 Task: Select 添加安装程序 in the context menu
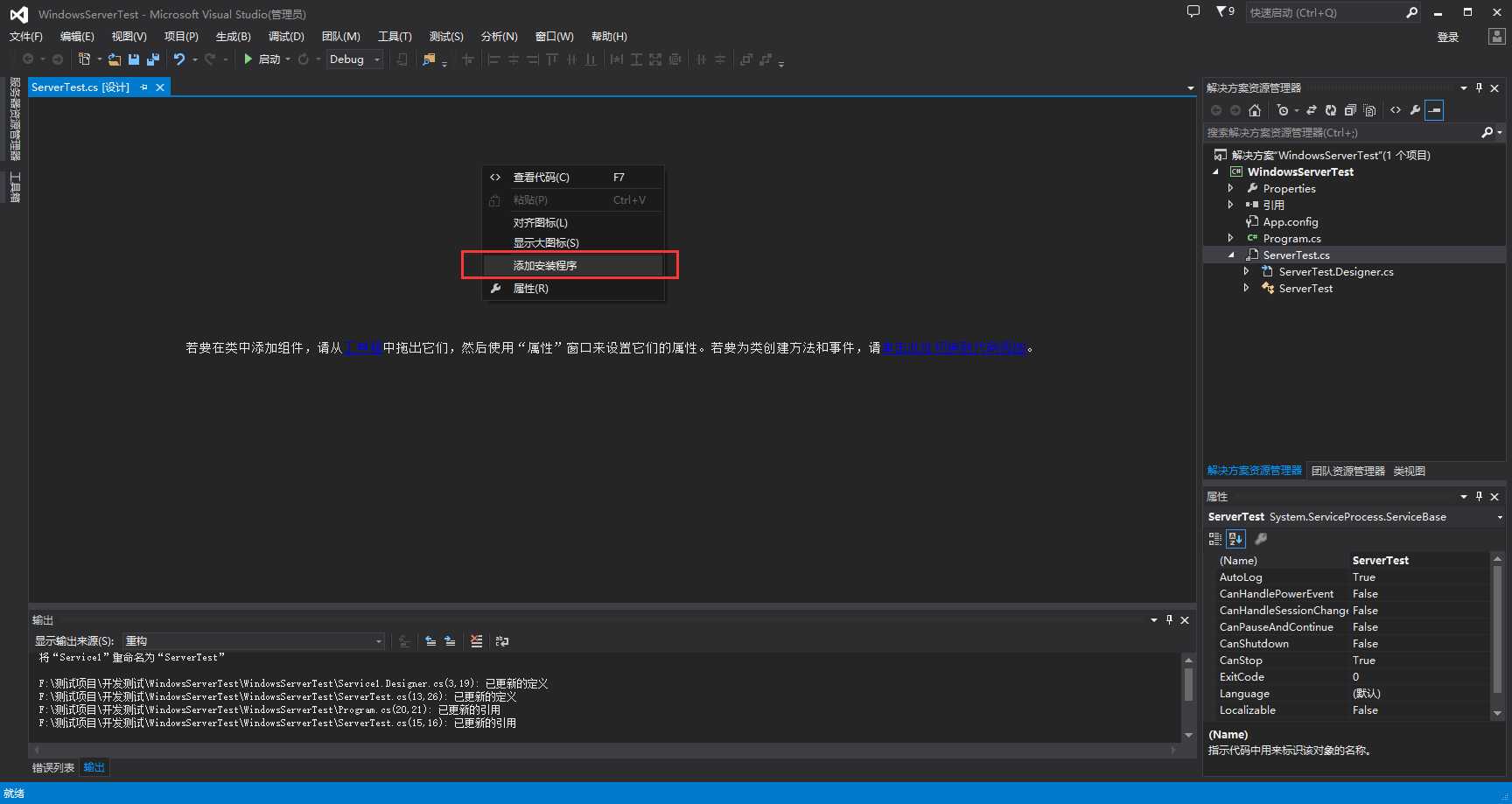[573, 265]
